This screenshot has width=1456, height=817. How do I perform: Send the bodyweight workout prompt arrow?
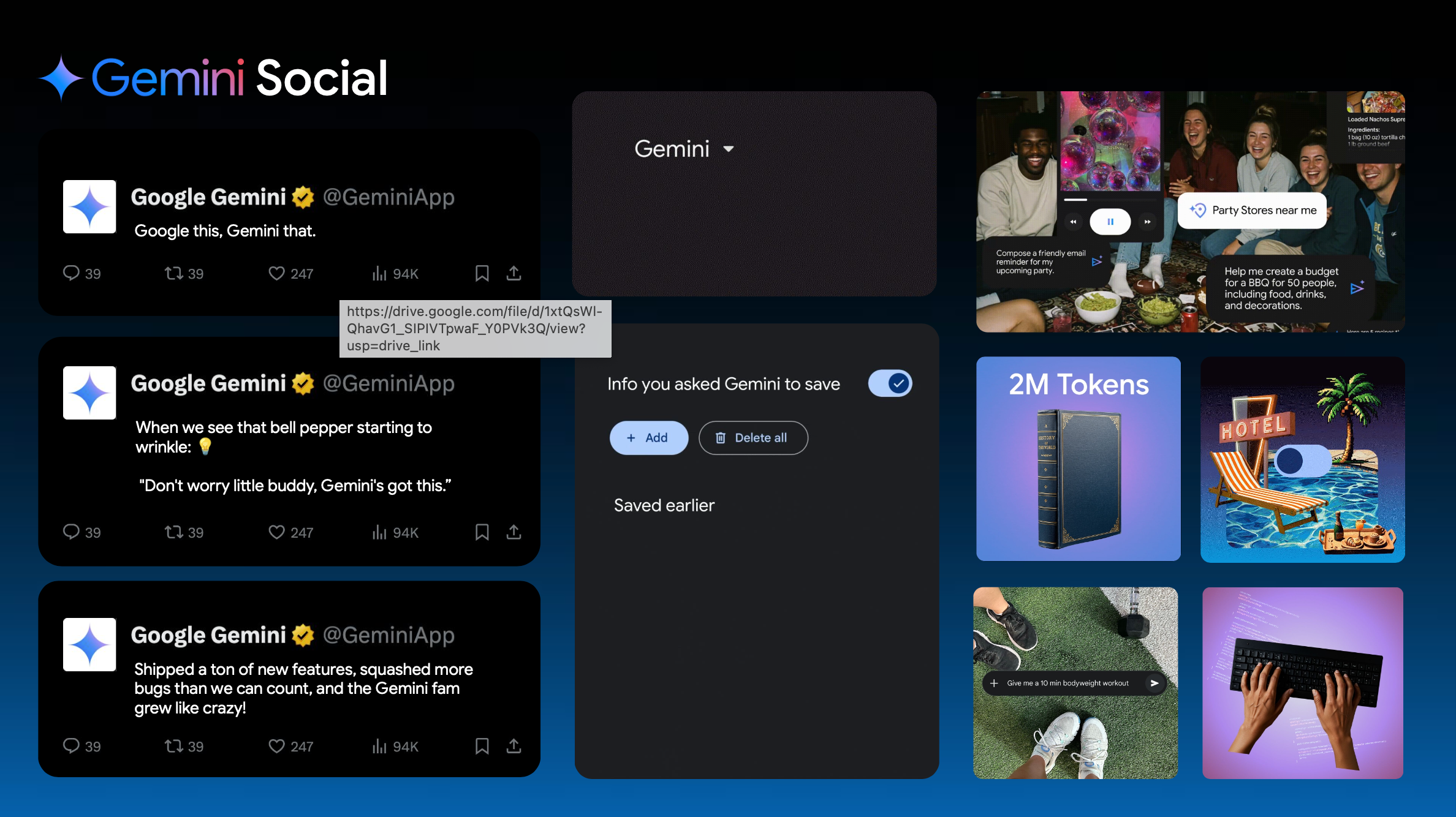1154,683
